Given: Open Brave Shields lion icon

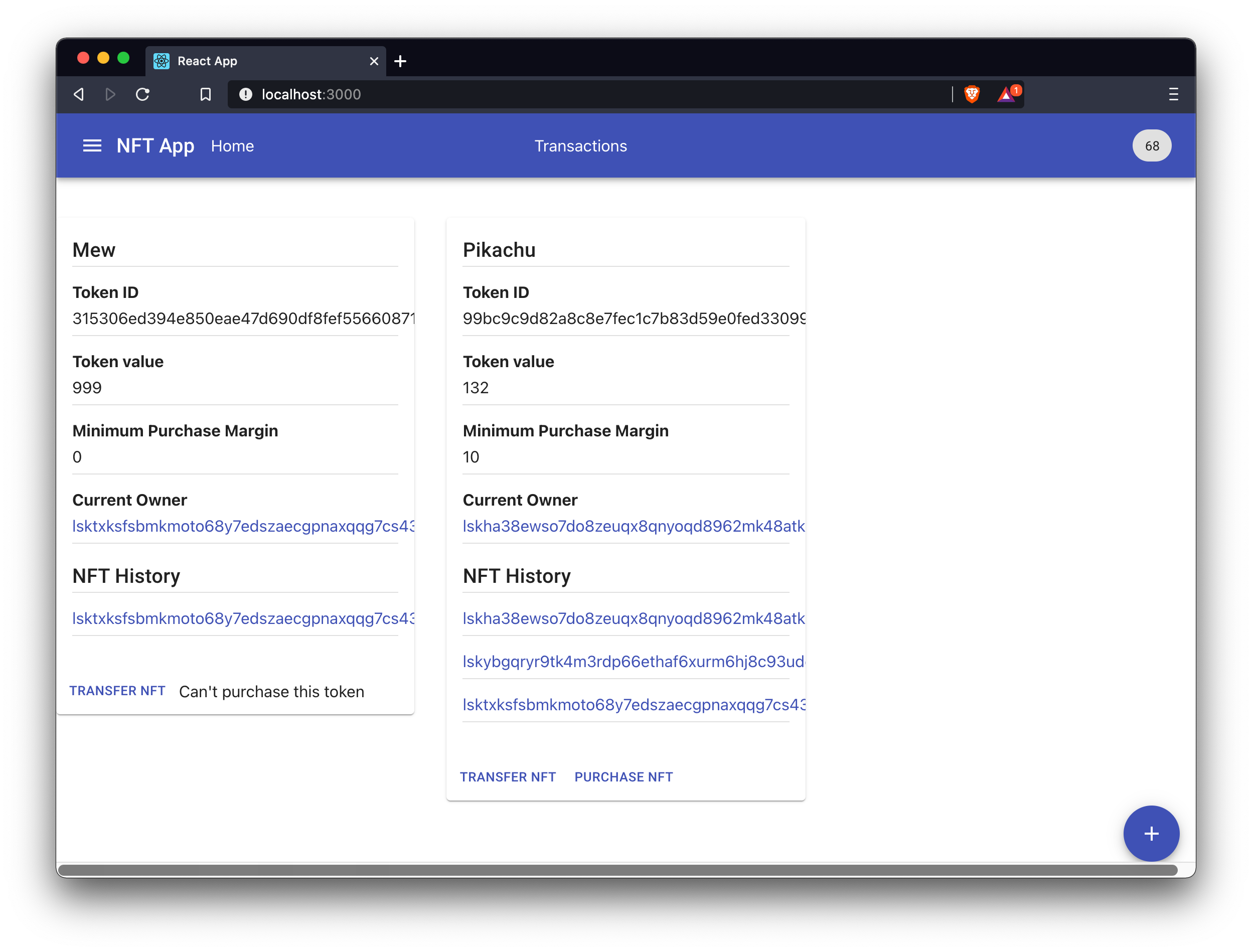Looking at the screenshot, I should pos(972,94).
